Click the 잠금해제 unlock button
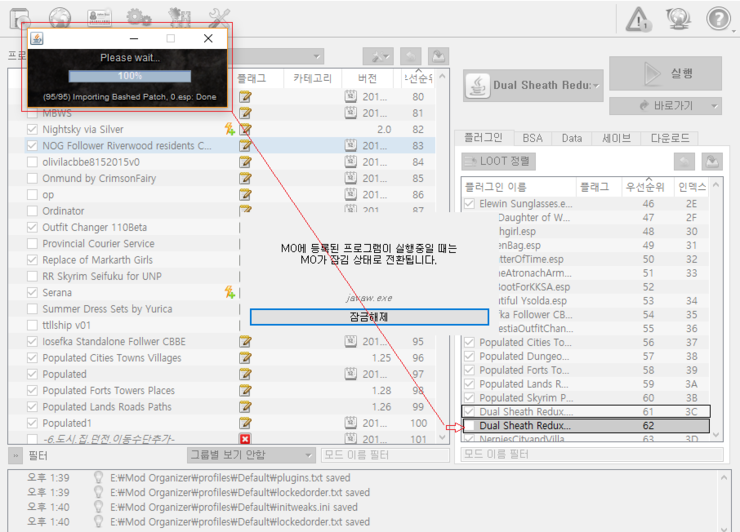Viewport: 740px width, 532px height. click(369, 317)
